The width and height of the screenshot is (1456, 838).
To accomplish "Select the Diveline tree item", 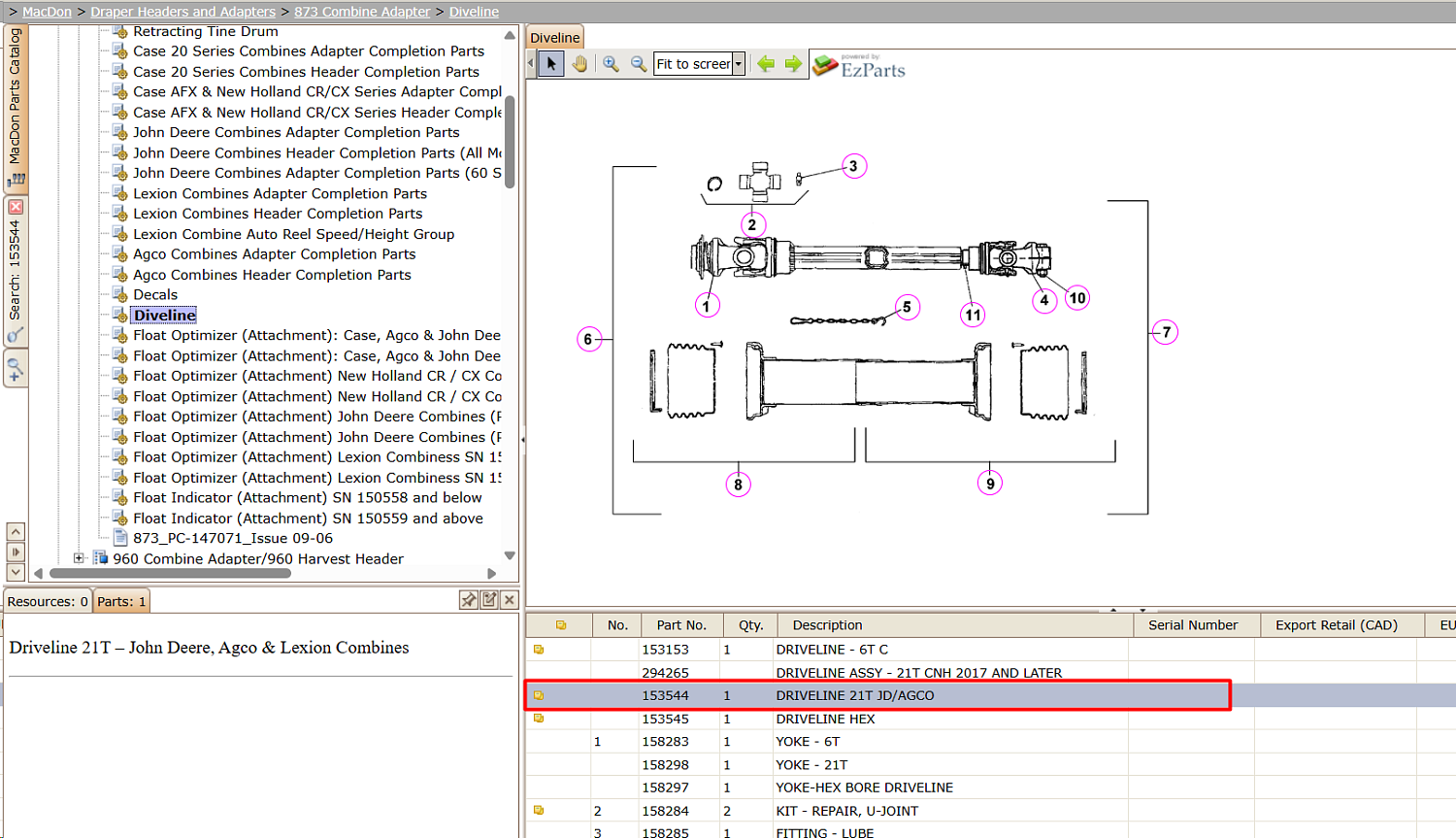I will coord(165,315).
